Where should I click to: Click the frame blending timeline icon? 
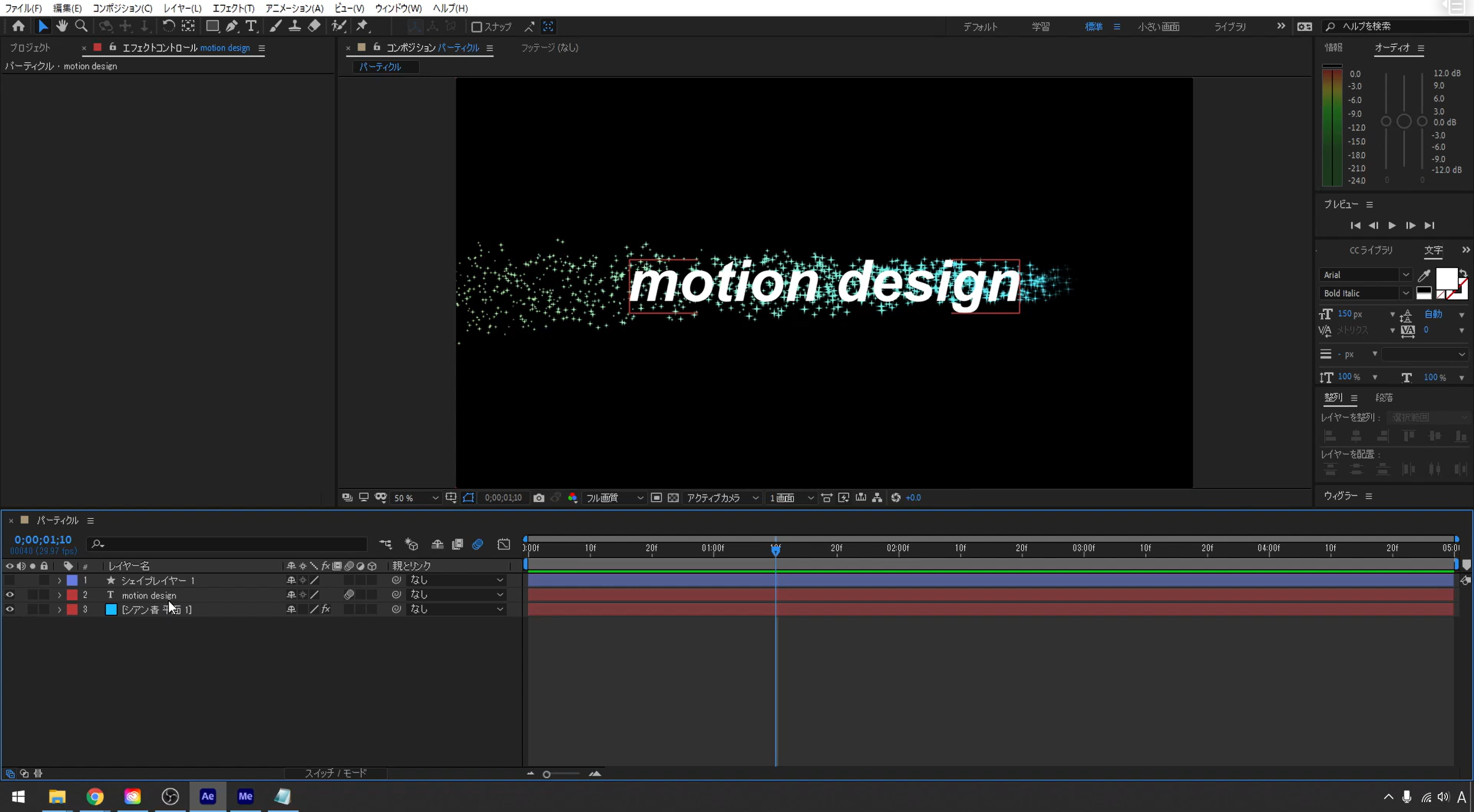[x=457, y=544]
